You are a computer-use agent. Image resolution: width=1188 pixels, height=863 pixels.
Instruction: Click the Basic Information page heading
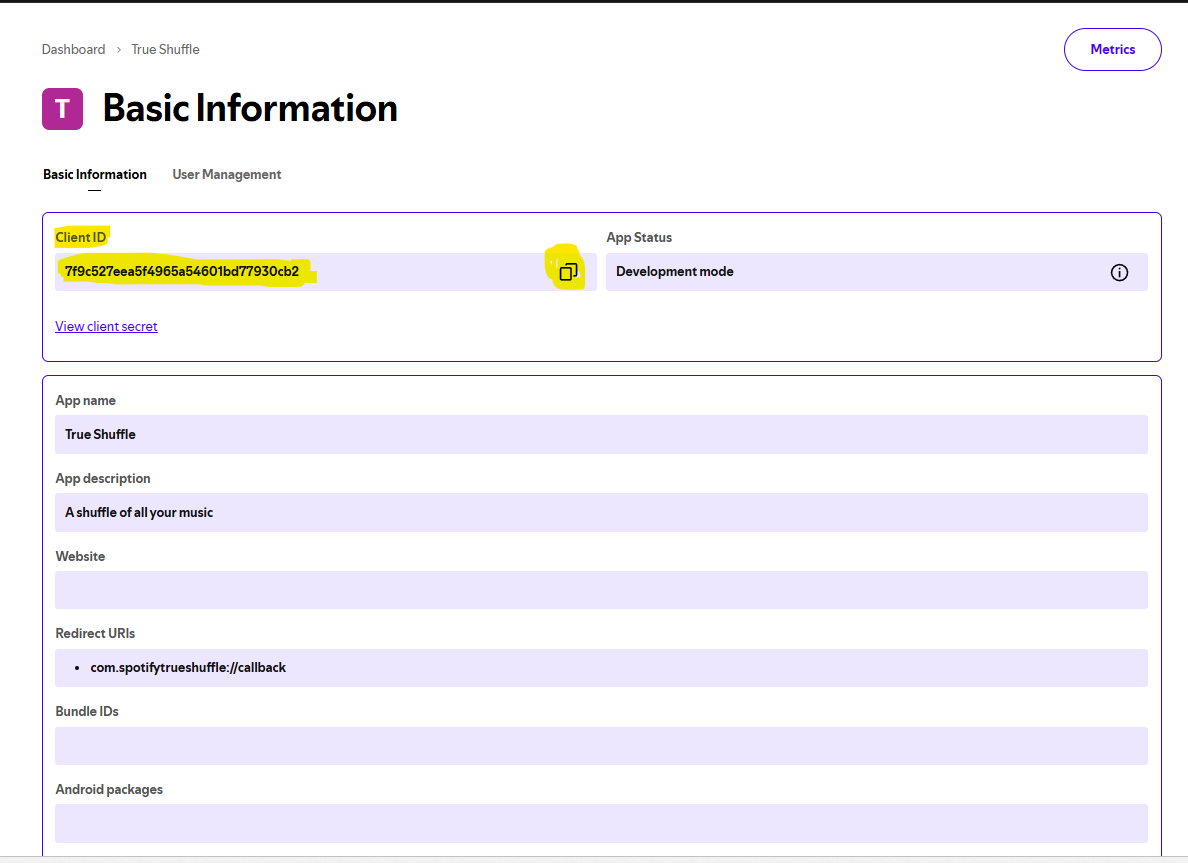(250, 108)
